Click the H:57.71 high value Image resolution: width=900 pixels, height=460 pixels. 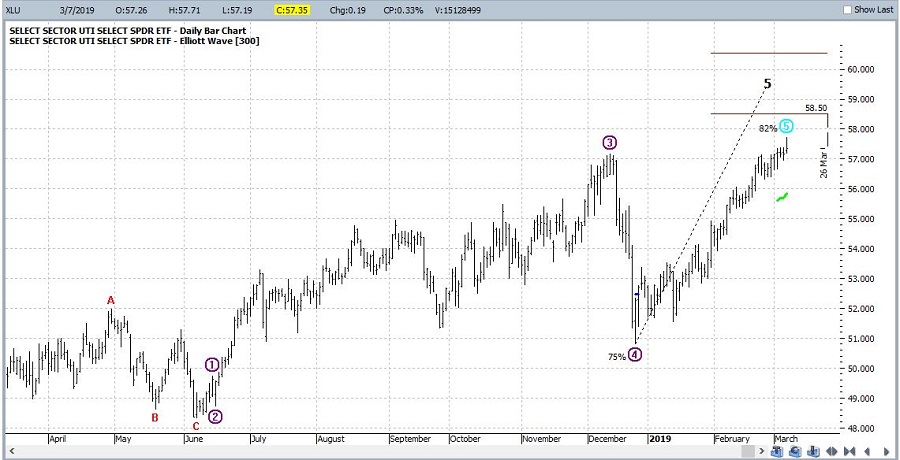(x=184, y=10)
